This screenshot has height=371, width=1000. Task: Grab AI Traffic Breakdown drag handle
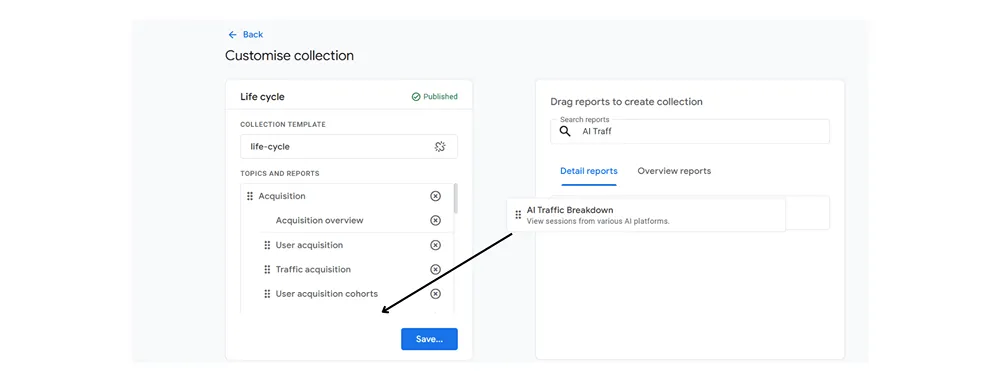[x=518, y=215]
